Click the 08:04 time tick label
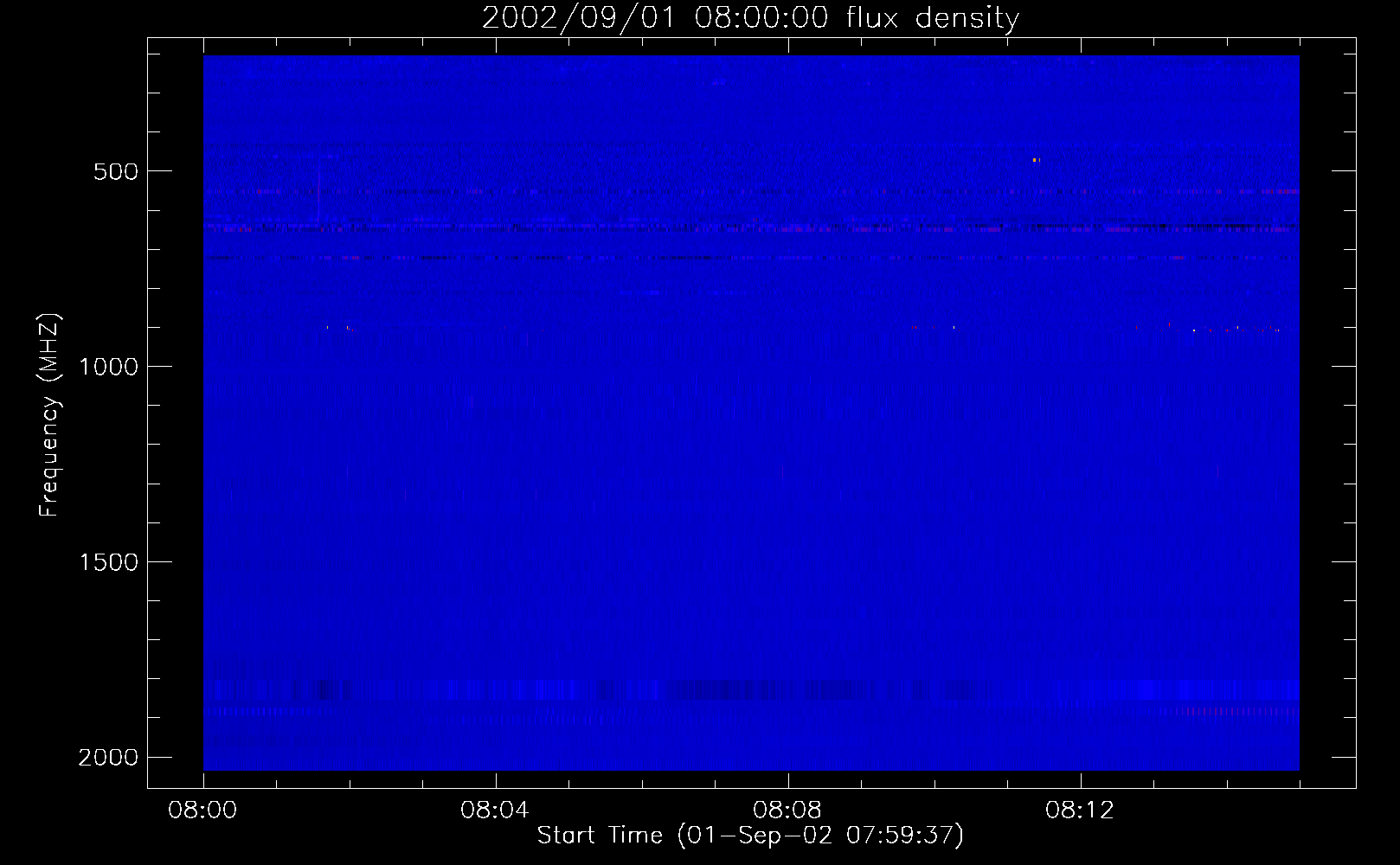The height and width of the screenshot is (865, 1400). click(x=495, y=811)
